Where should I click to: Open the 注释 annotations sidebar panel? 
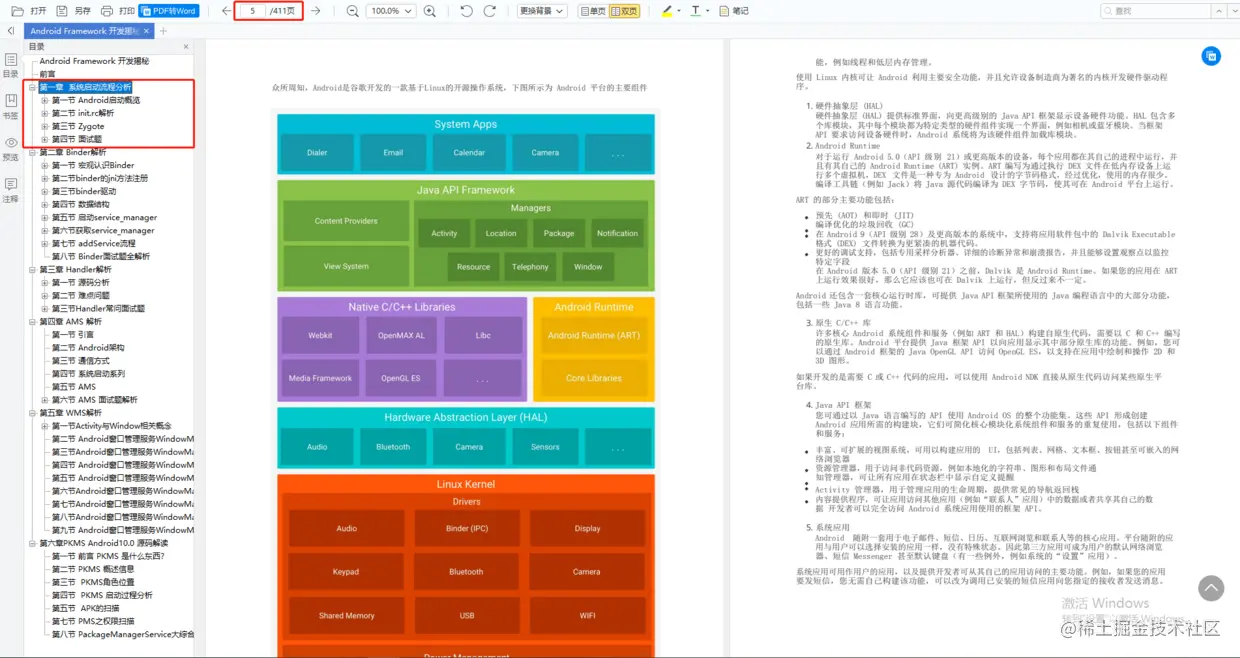(11, 190)
